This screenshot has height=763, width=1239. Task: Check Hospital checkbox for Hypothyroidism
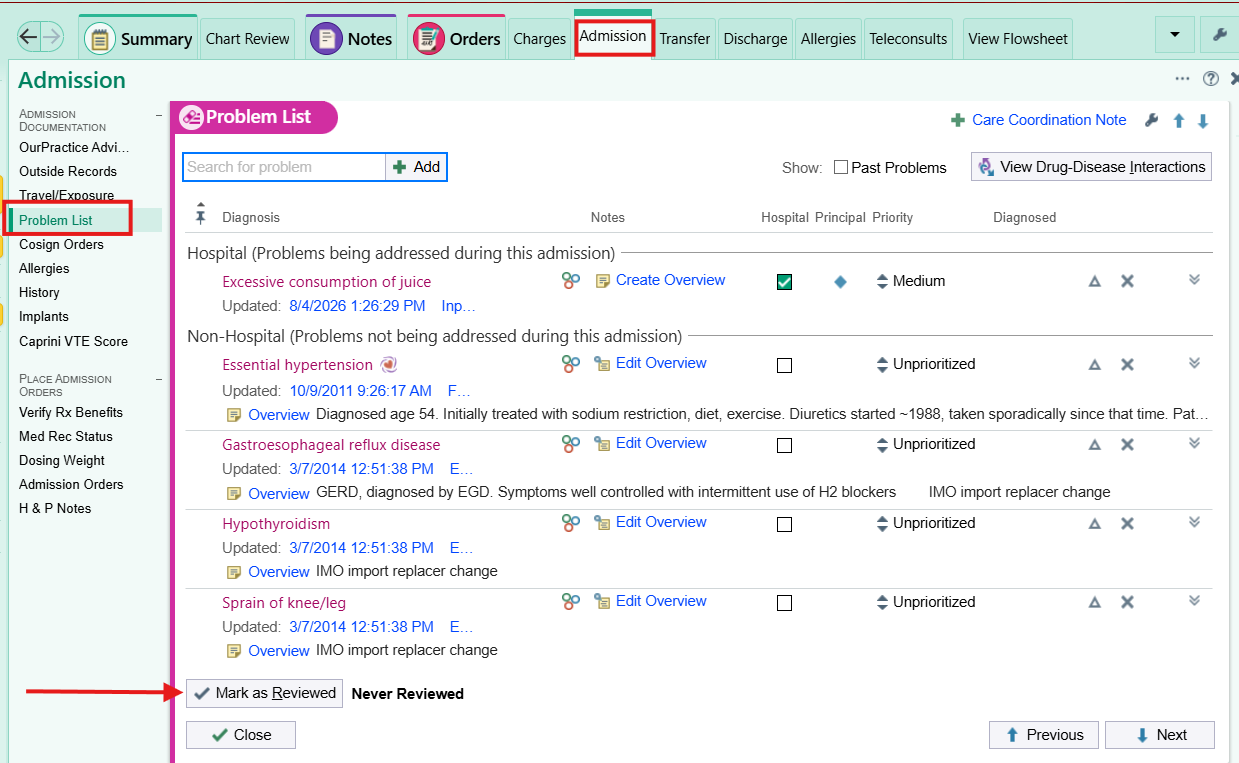pyautogui.click(x=784, y=523)
